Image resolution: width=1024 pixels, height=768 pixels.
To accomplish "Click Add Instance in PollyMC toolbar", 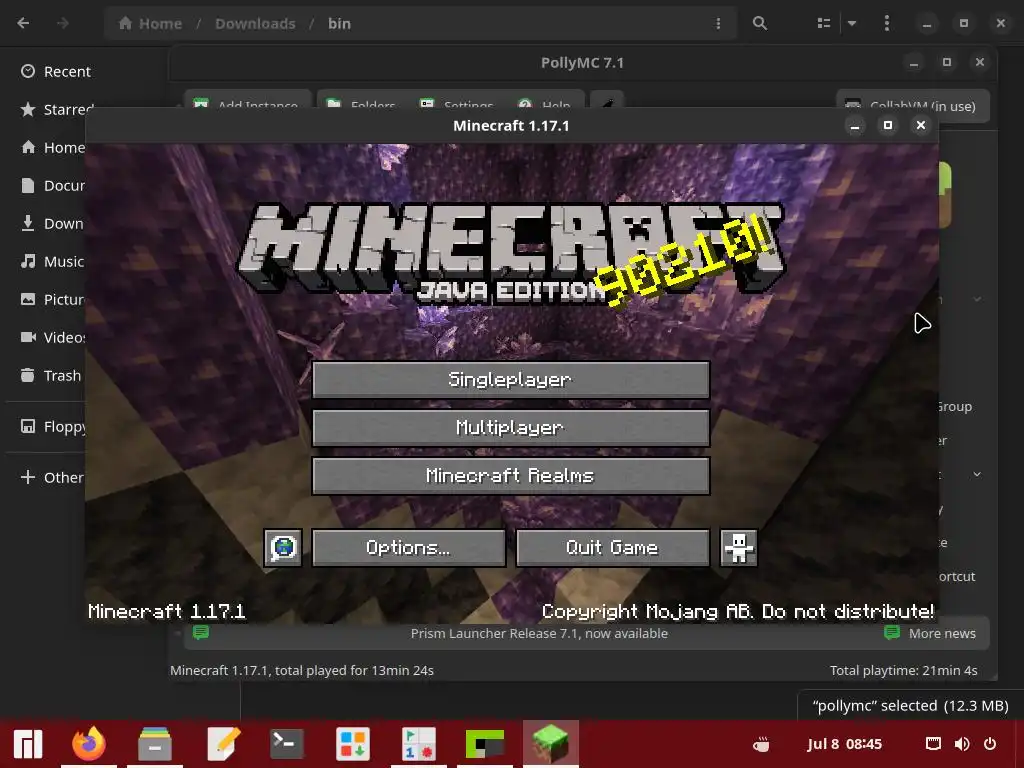I will coord(247,103).
